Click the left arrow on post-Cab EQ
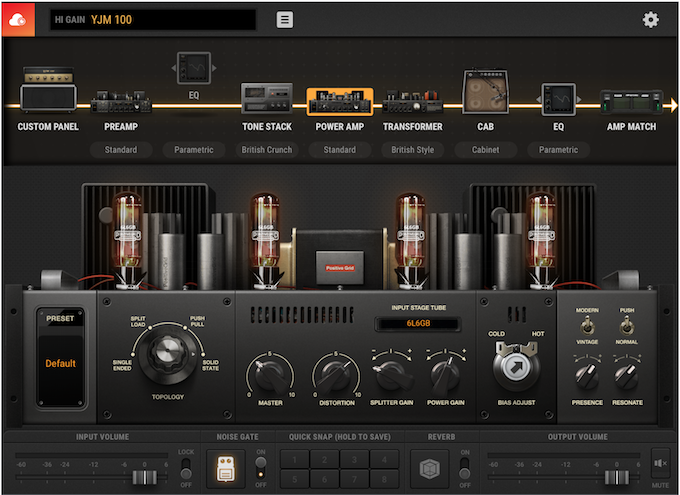Viewport: 680px width, 495px height. pos(539,100)
